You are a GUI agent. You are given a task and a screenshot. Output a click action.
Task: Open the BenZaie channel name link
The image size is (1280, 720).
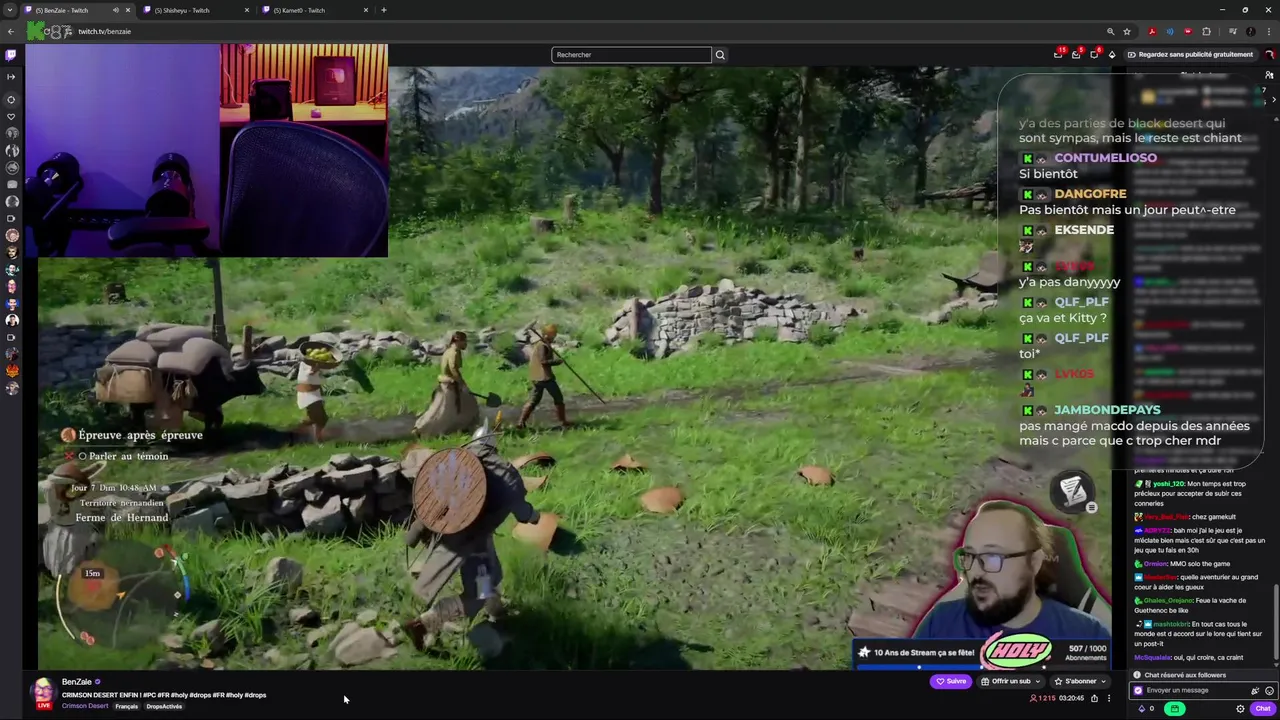click(x=77, y=682)
